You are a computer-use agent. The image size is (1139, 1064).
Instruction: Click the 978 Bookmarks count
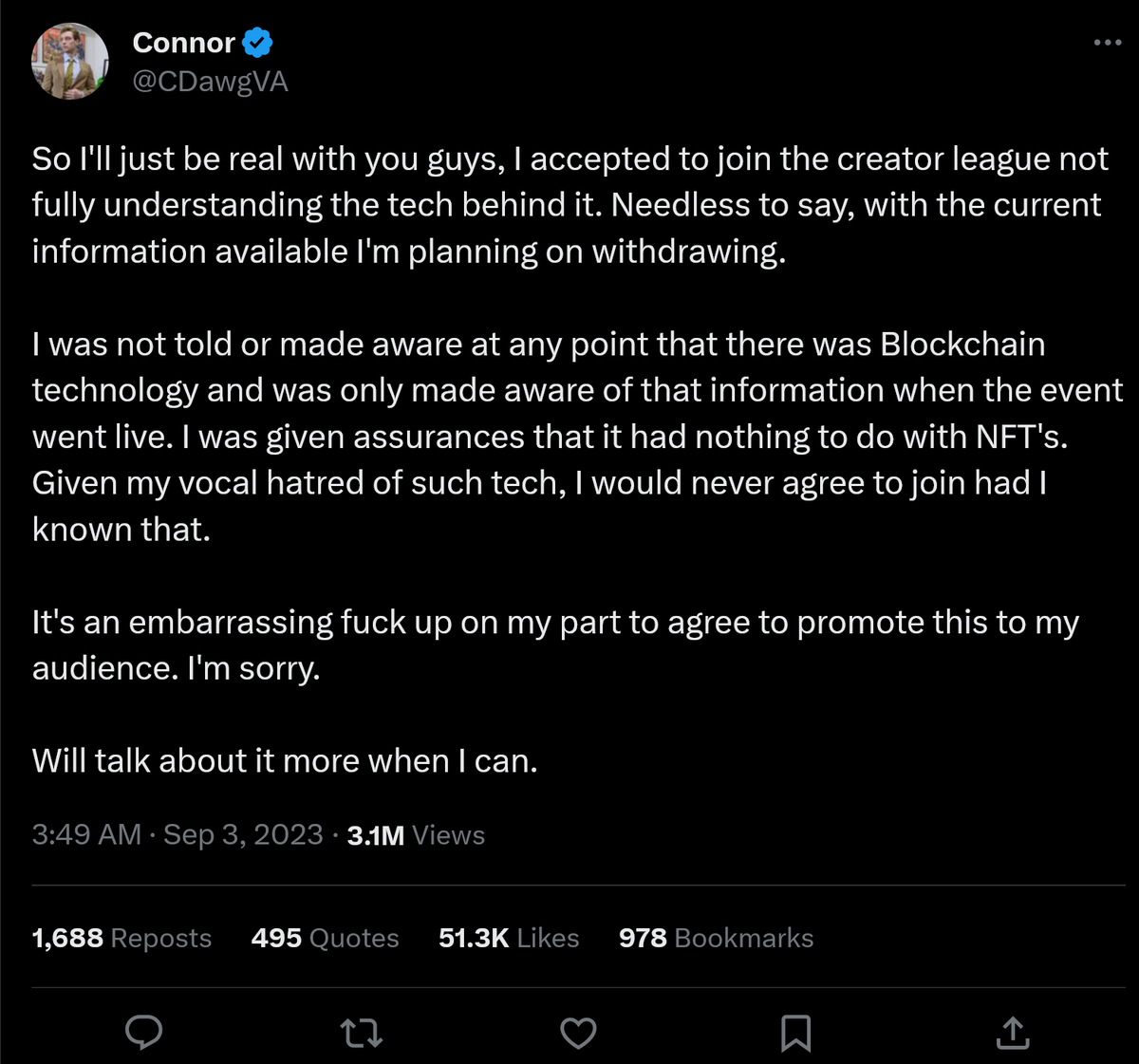tap(716, 938)
